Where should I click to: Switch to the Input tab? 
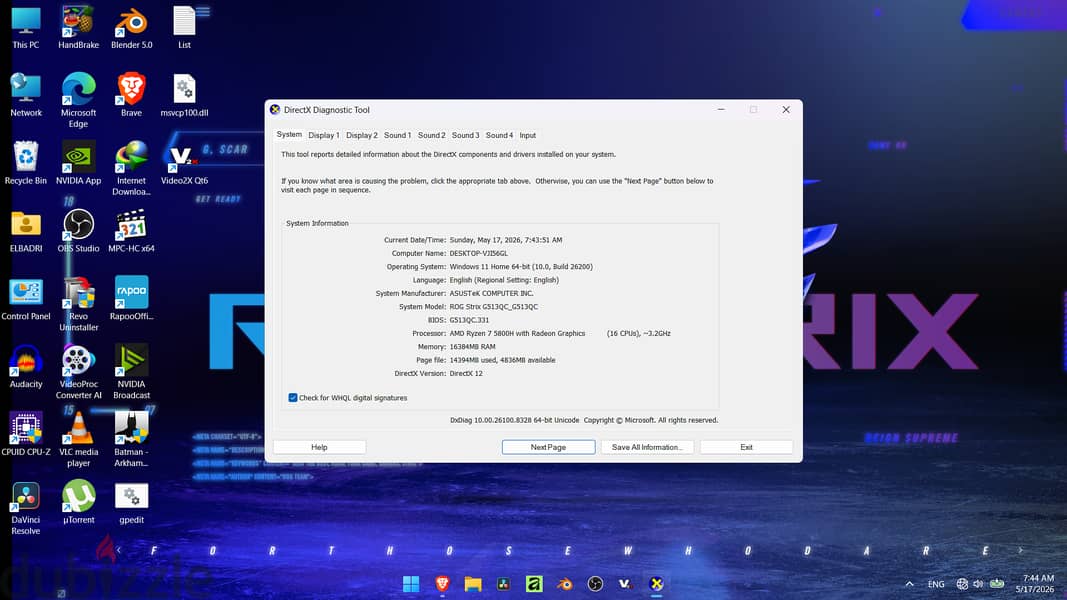click(x=527, y=135)
